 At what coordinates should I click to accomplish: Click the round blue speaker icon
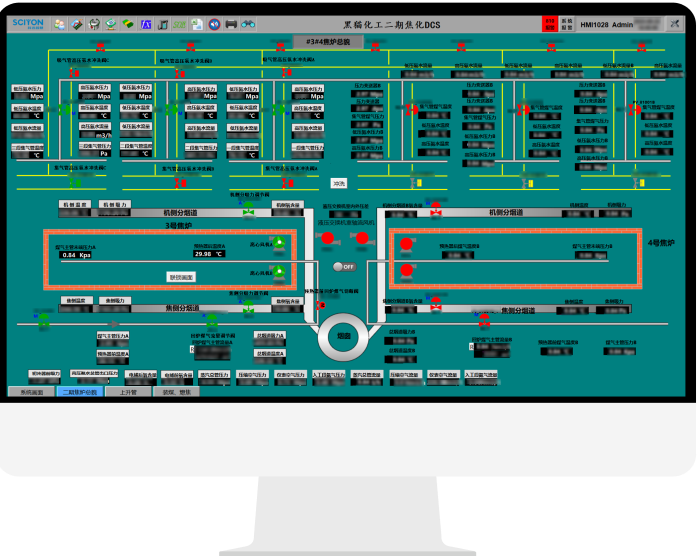(x=214, y=24)
